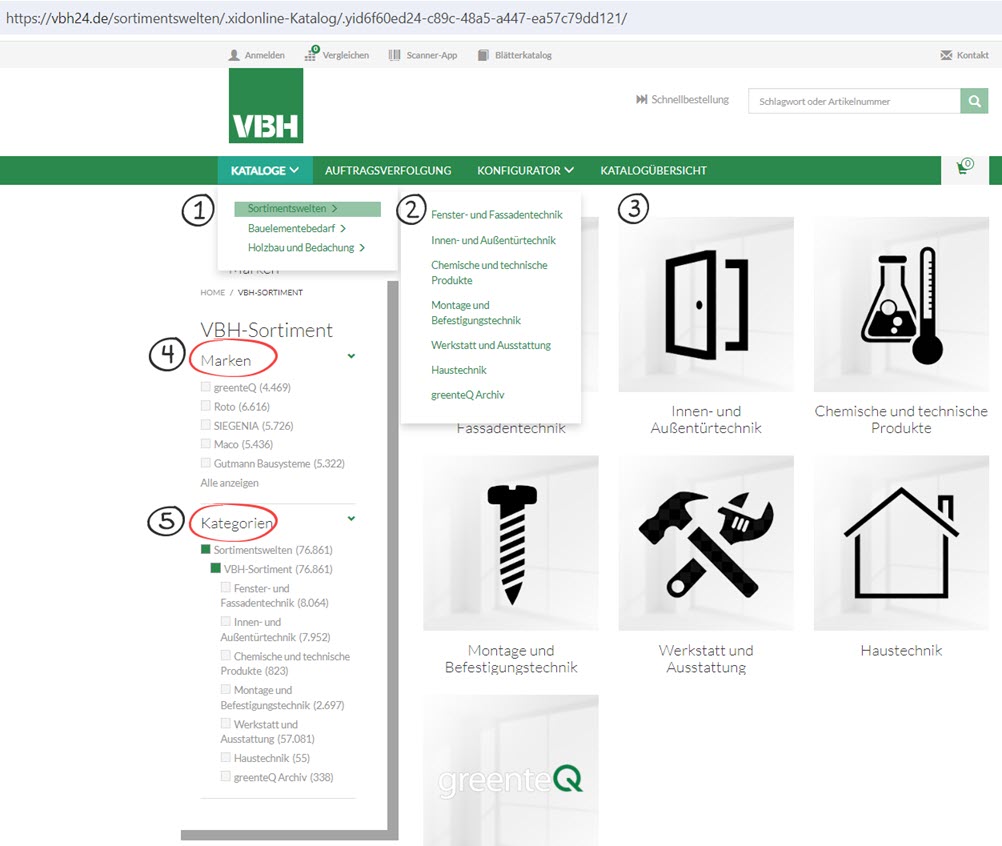
Task: Click the browser address bar URL
Action: click(x=316, y=18)
